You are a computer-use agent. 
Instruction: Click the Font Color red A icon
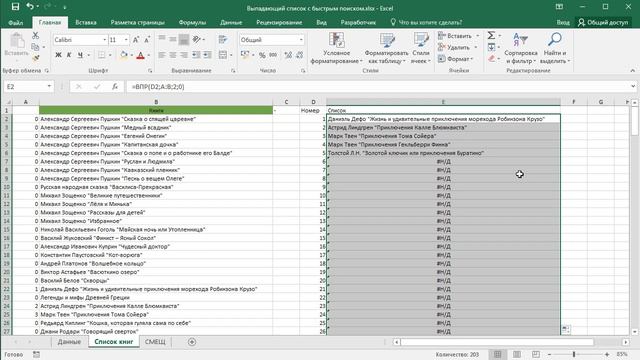[x=140, y=55]
